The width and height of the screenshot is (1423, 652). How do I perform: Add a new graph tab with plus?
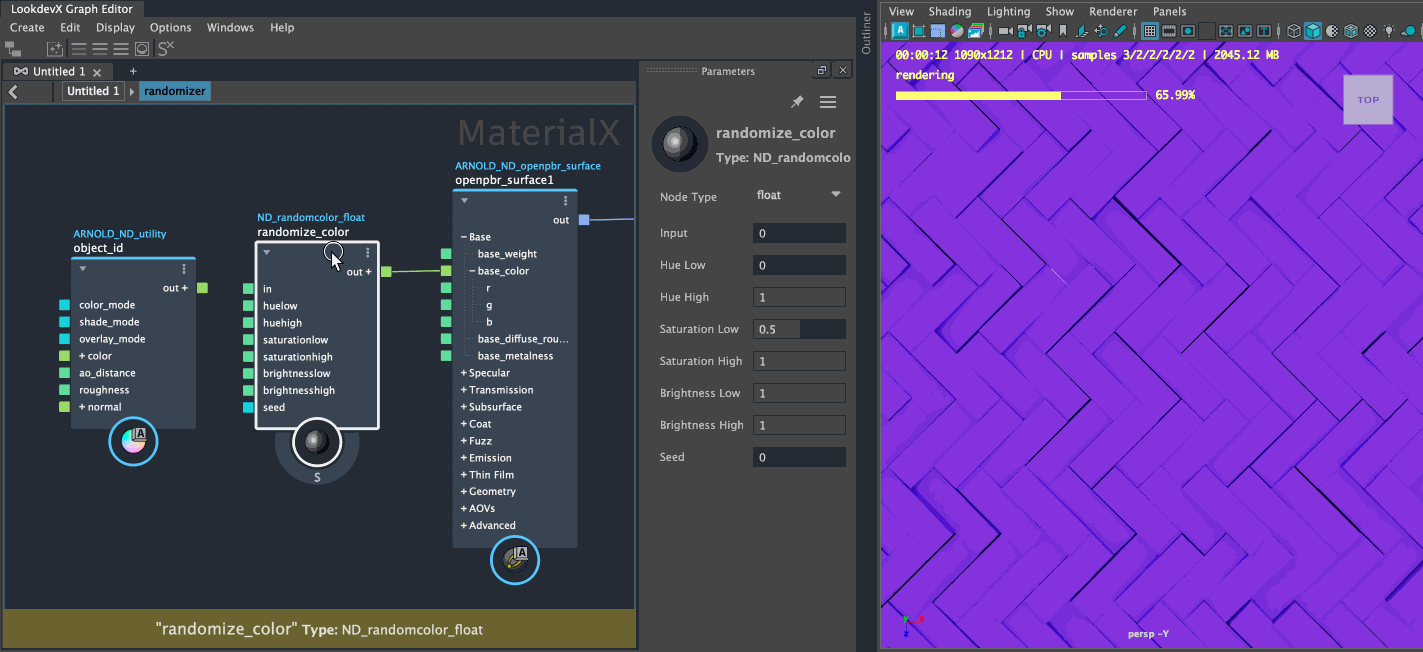point(133,72)
